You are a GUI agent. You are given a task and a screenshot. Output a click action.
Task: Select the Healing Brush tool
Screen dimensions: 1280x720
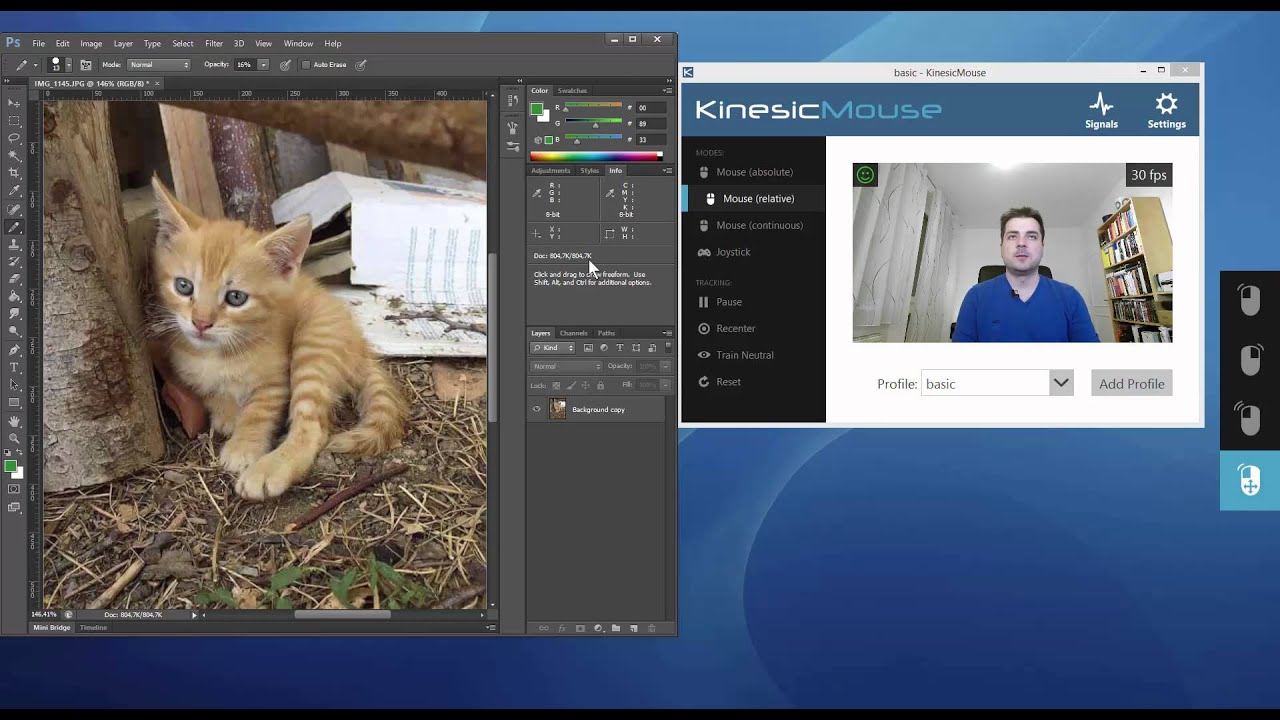[x=14, y=207]
